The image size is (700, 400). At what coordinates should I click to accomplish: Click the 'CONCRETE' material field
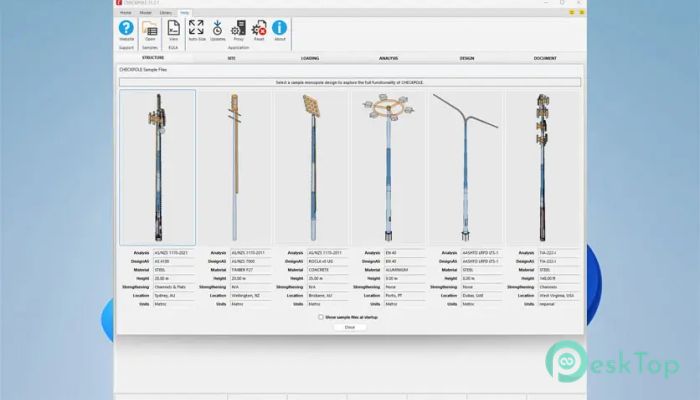[x=328, y=270]
